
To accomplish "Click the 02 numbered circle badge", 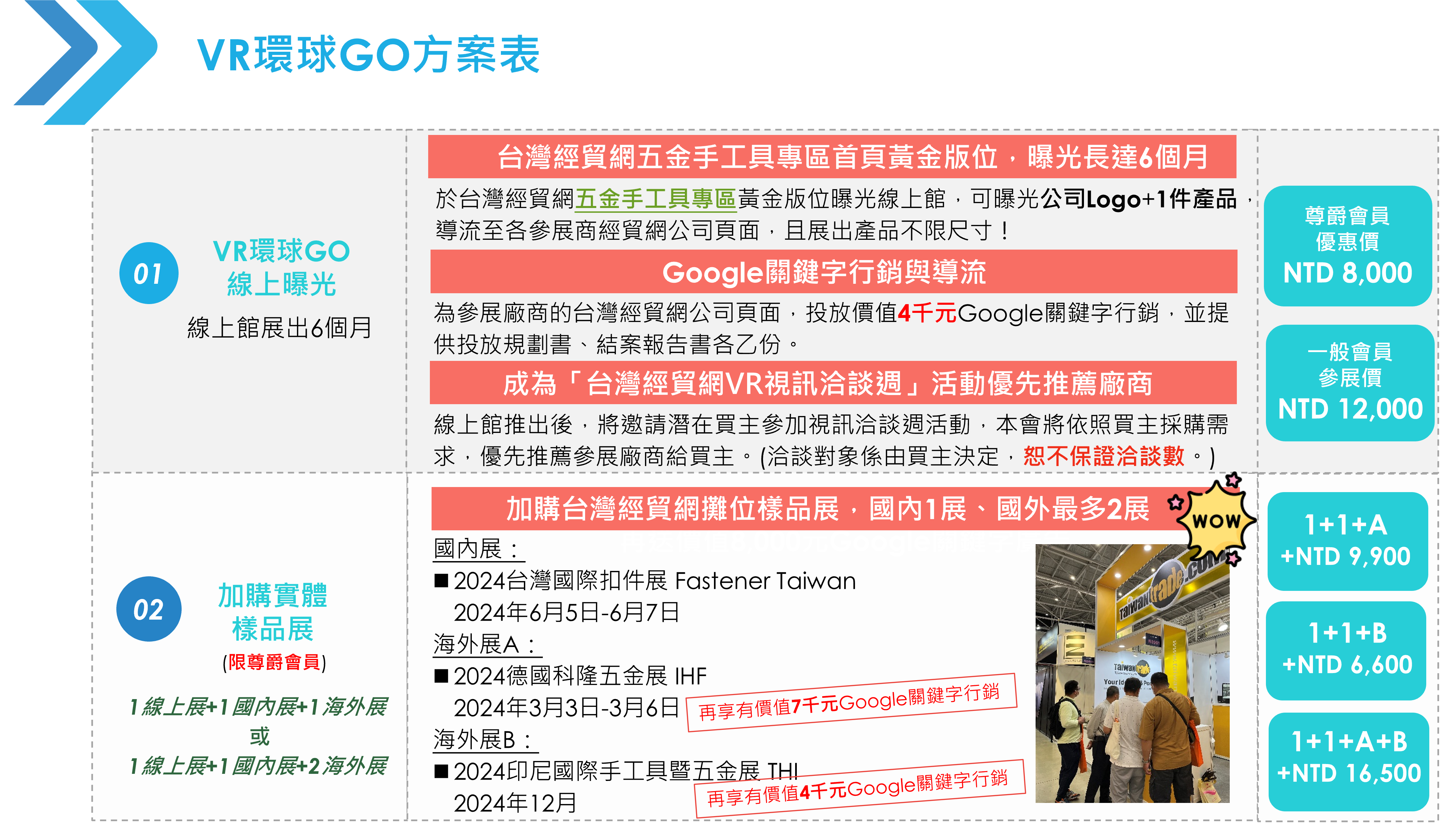I will click(x=148, y=609).
